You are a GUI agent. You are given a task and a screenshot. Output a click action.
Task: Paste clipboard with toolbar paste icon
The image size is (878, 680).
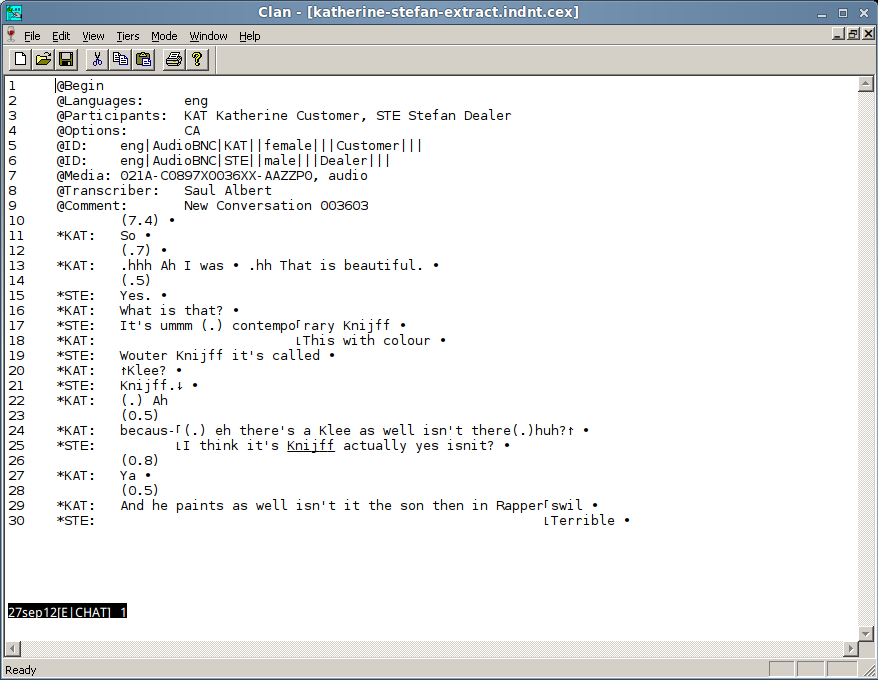pyautogui.click(x=144, y=59)
